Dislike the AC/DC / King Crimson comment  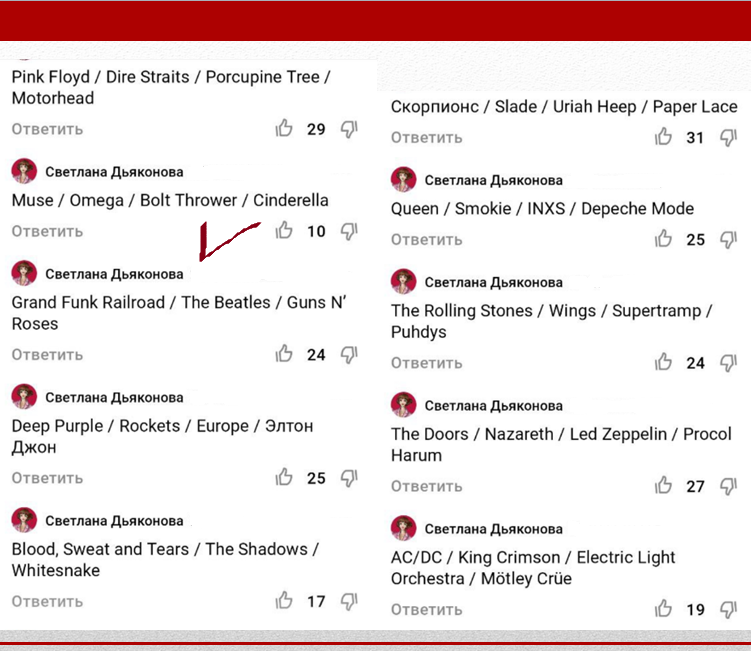click(728, 609)
